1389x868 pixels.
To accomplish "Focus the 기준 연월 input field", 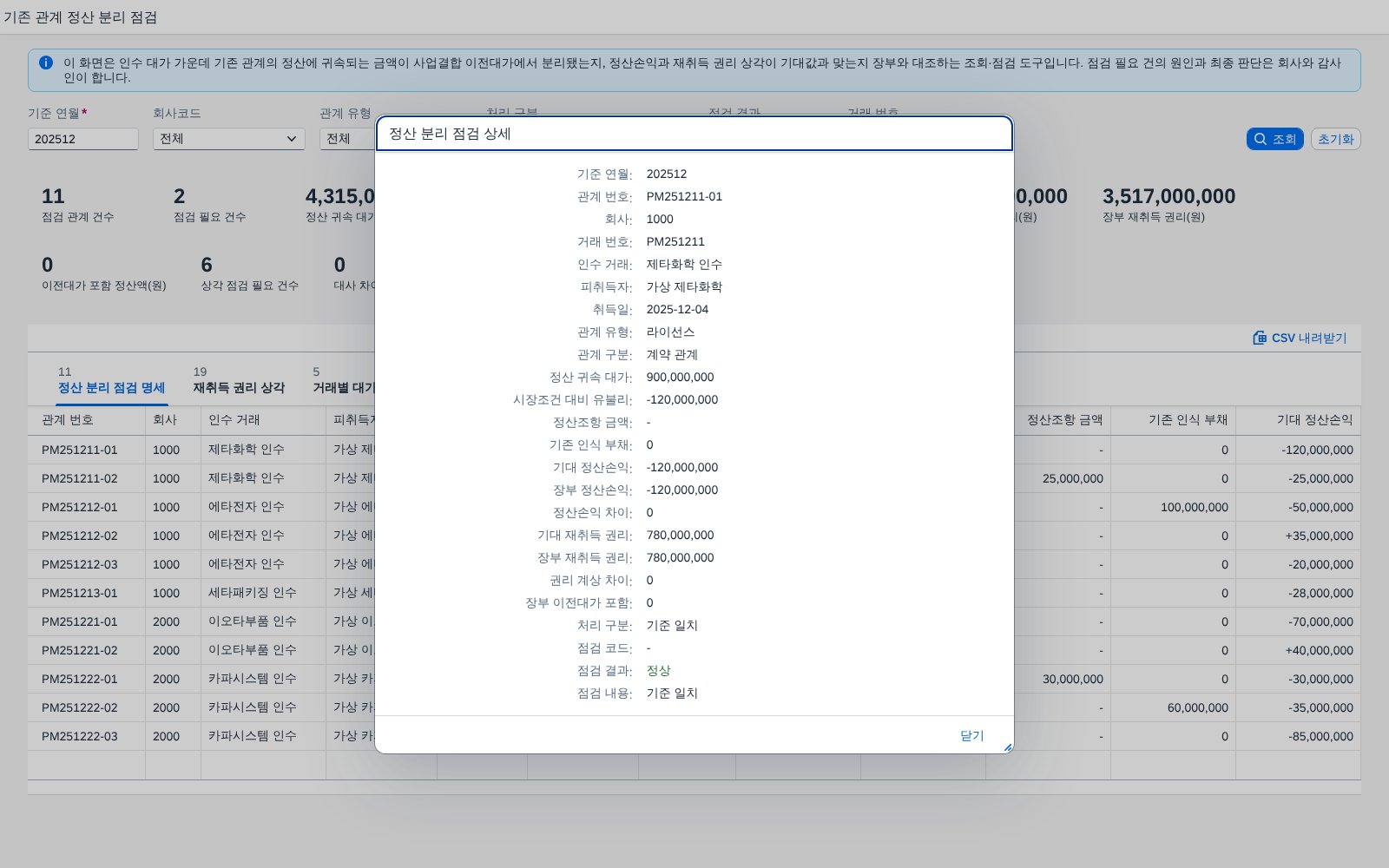I will tap(83, 139).
